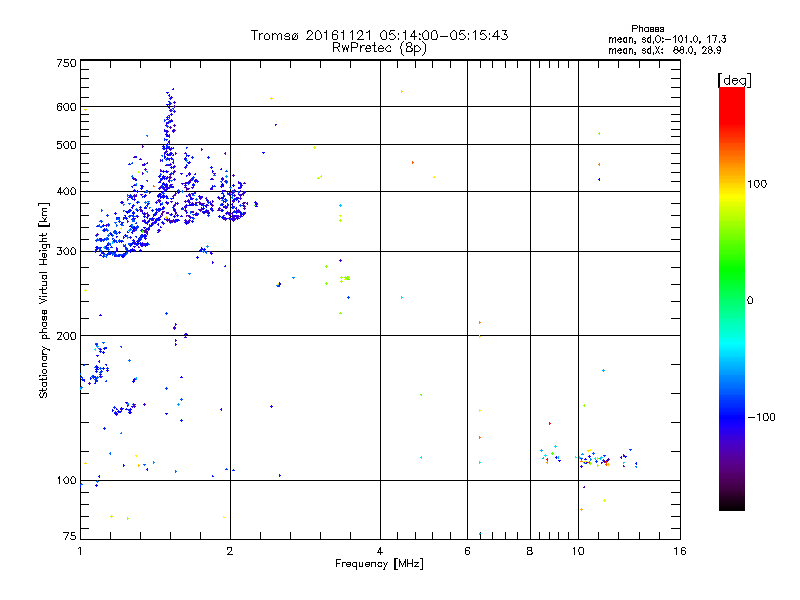Click the plot title "Tromsø 20161121 05:14:00-05:15:43"

tap(379, 35)
